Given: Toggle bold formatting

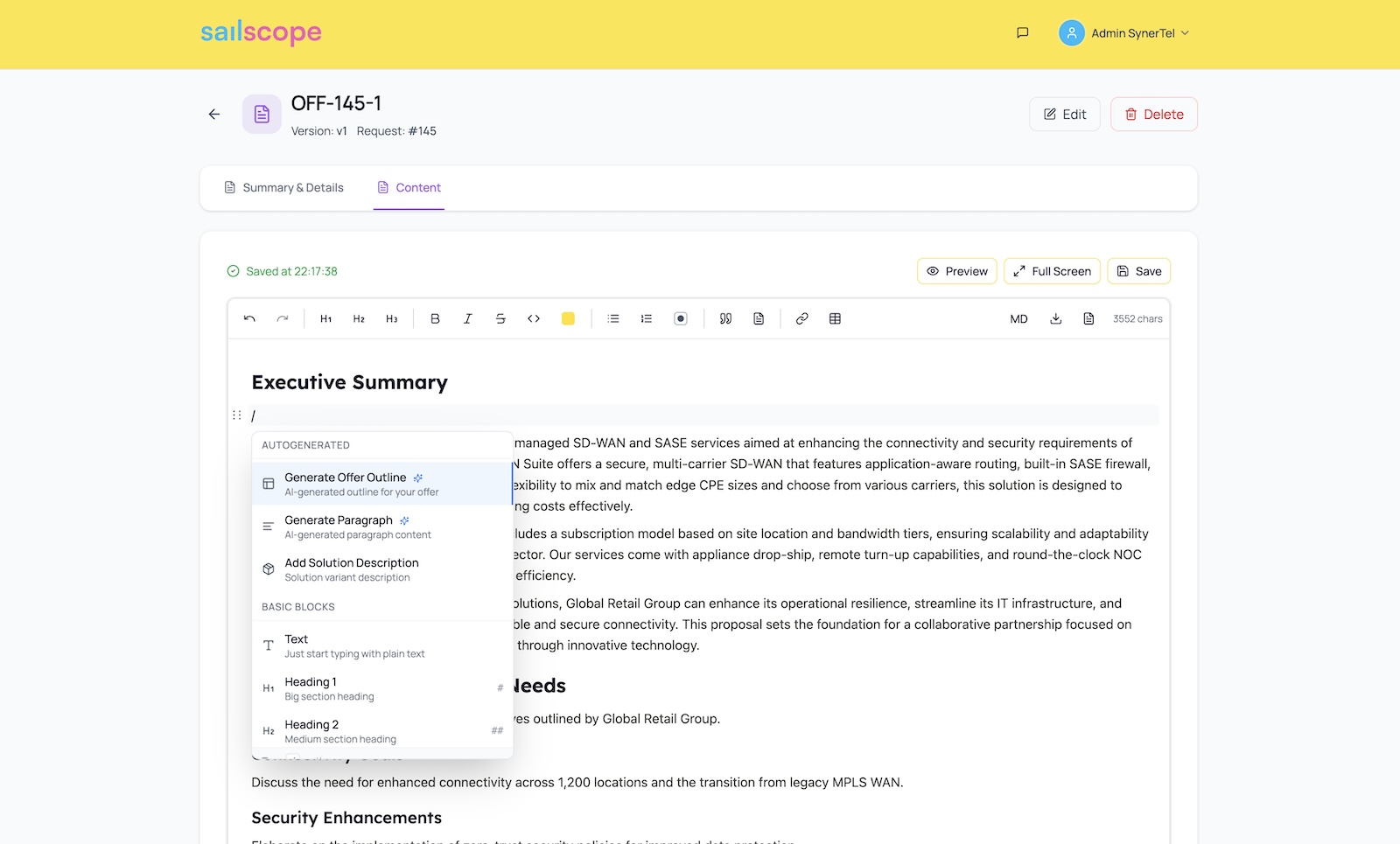Looking at the screenshot, I should click(x=435, y=319).
